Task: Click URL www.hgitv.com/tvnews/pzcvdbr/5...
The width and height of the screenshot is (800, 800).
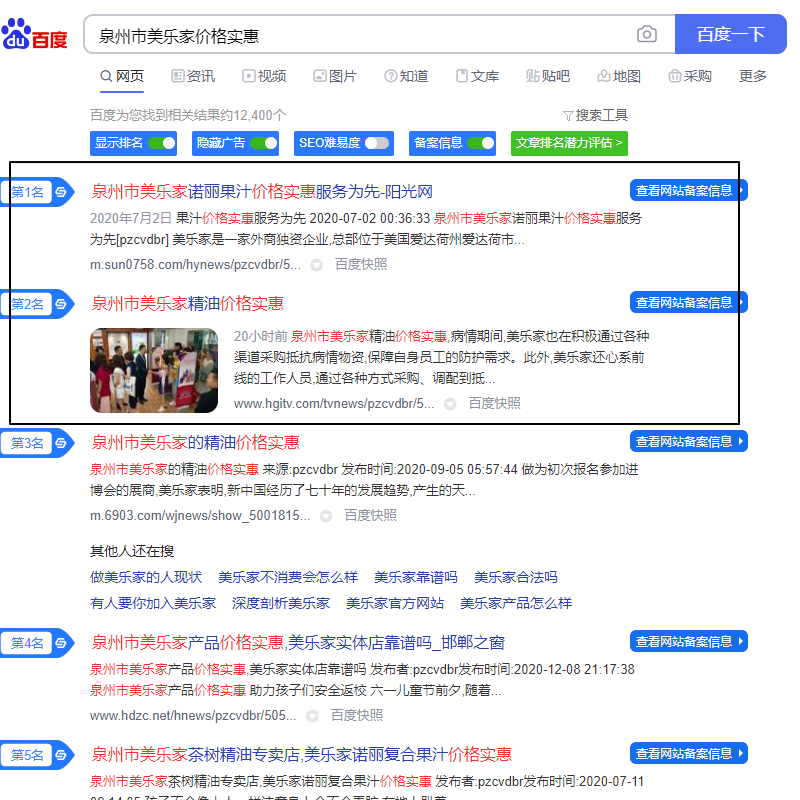Action: click(x=334, y=404)
